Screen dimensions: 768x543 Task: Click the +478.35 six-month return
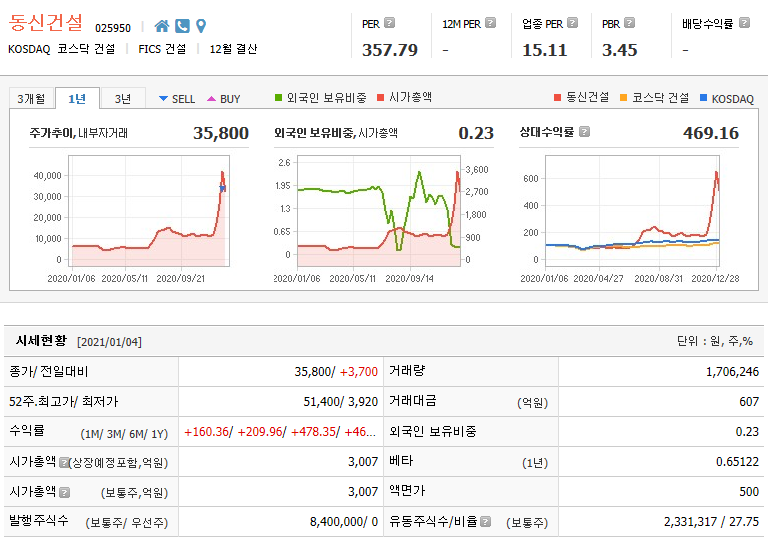coord(313,432)
